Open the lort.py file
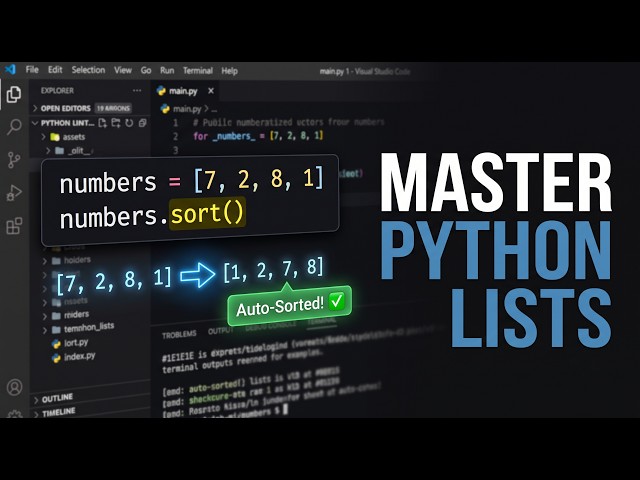The image size is (640, 480). (70, 343)
